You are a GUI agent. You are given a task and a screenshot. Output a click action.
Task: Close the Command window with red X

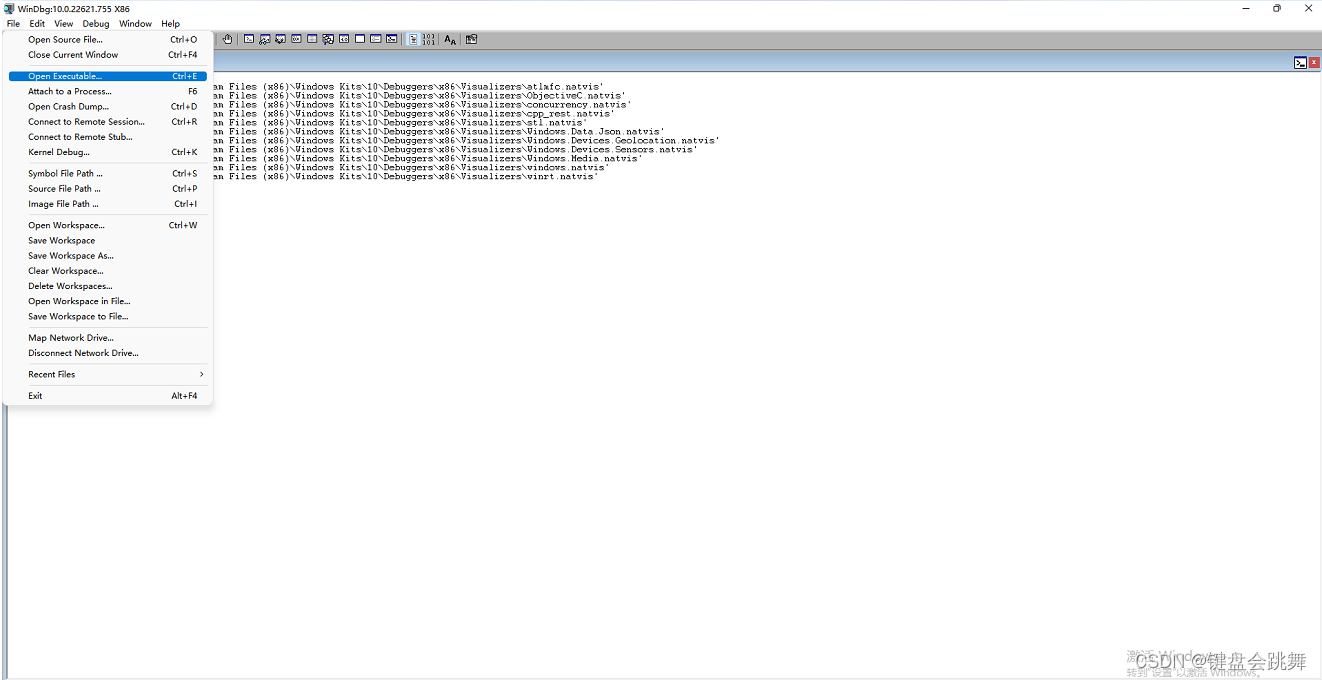click(x=1313, y=61)
